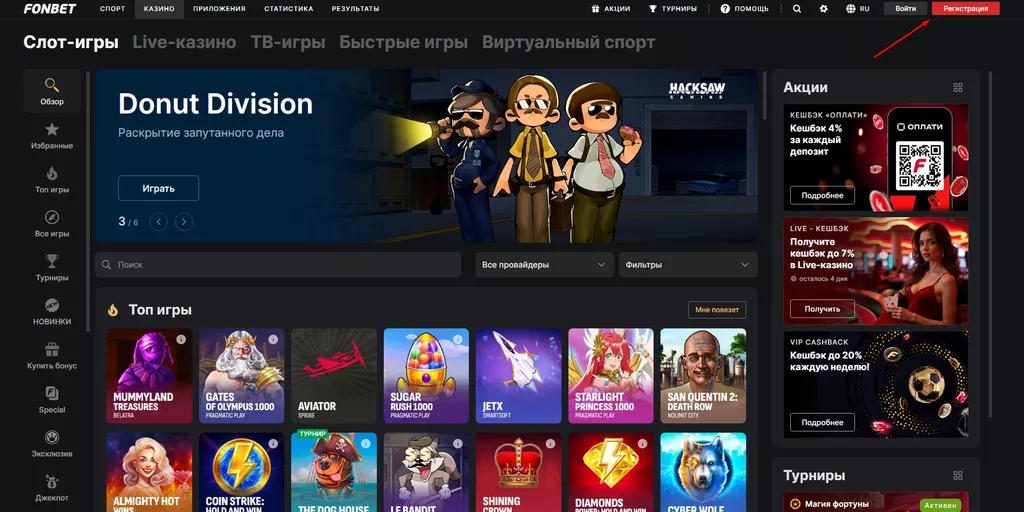Go to next banner slide arrow
Viewport: 1024px width, 512px height.
tap(184, 222)
